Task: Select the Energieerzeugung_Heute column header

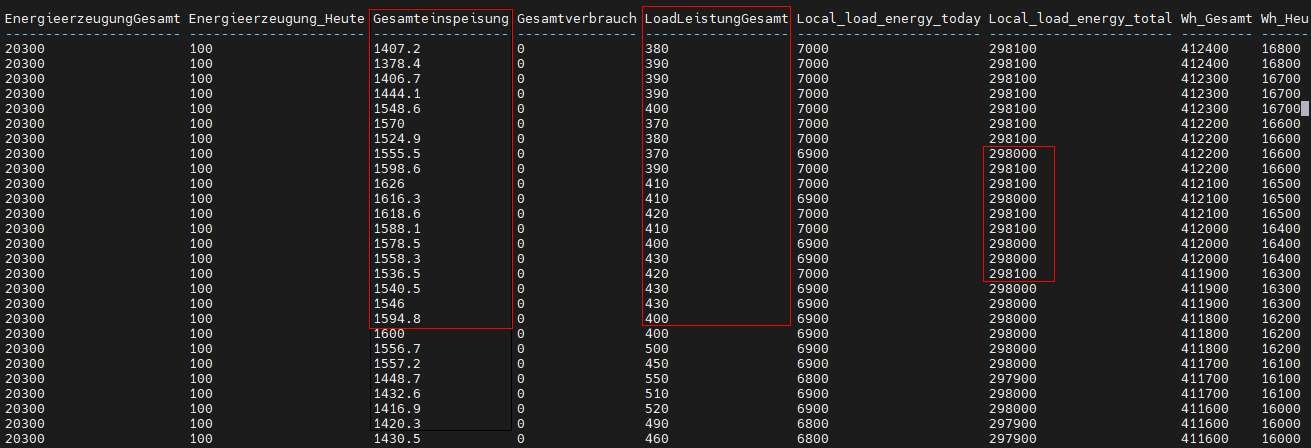Action: tap(276, 19)
